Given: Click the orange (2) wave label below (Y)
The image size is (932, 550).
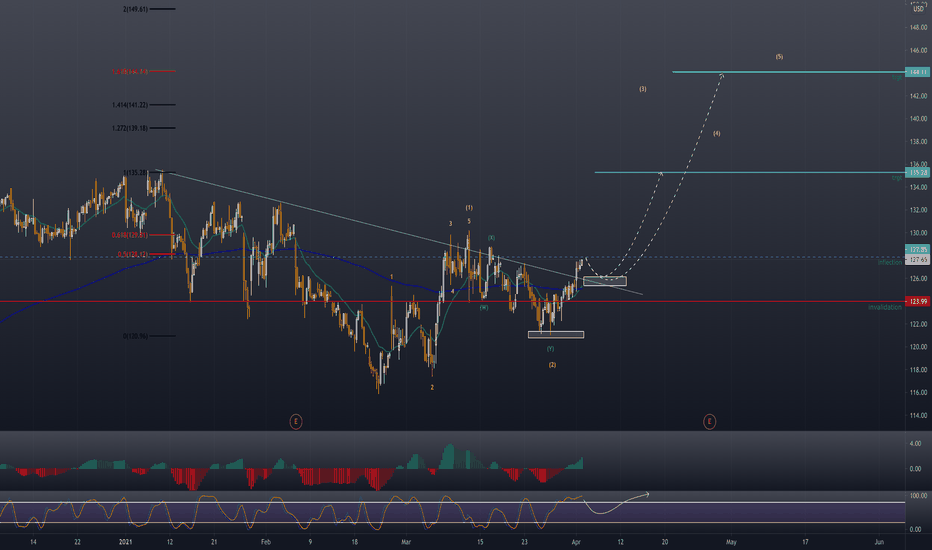Looking at the screenshot, I should click(x=552, y=364).
